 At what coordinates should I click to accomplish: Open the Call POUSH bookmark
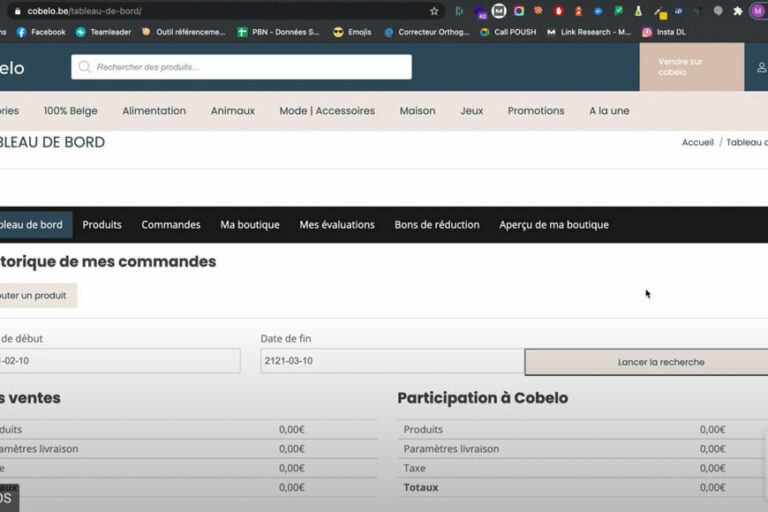click(x=508, y=32)
